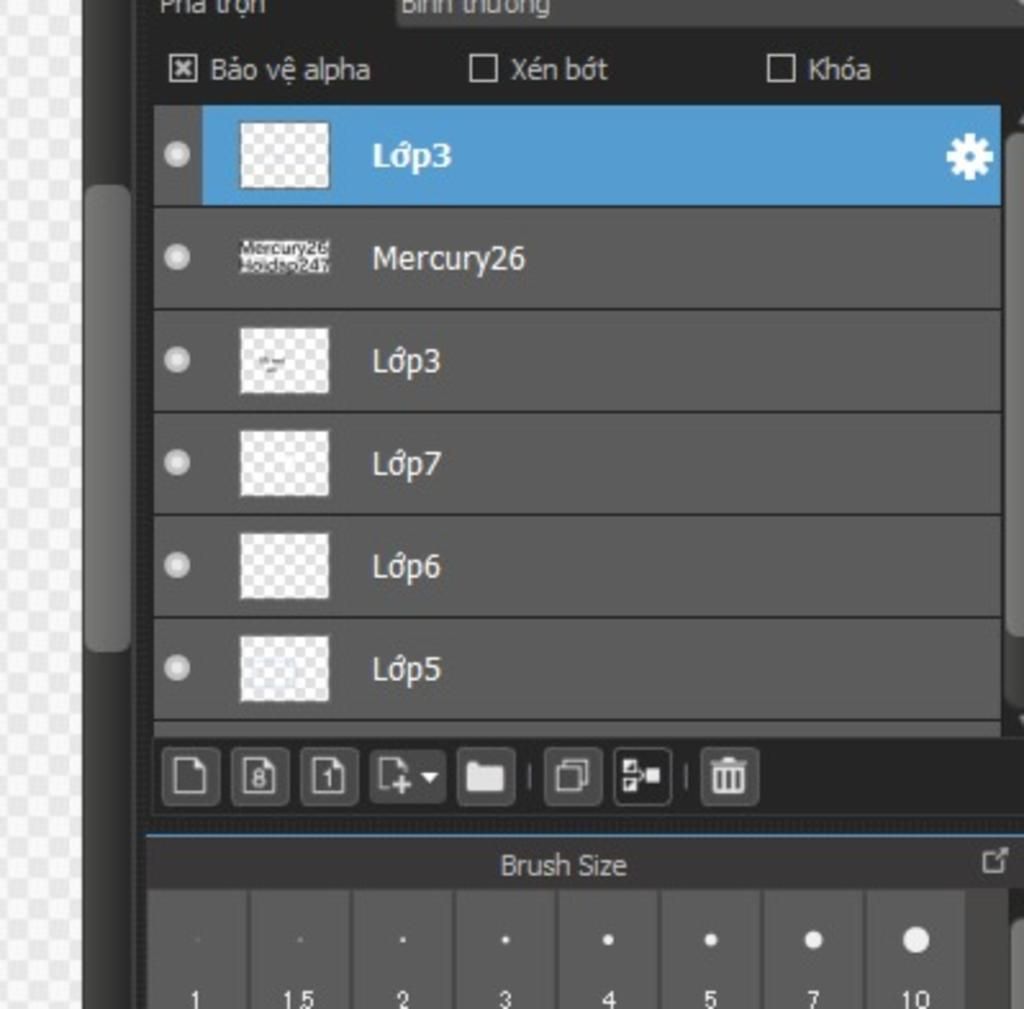Toggle visibility of Lớp7 layer
Viewport: 1024px width, 1009px height.
click(177, 463)
